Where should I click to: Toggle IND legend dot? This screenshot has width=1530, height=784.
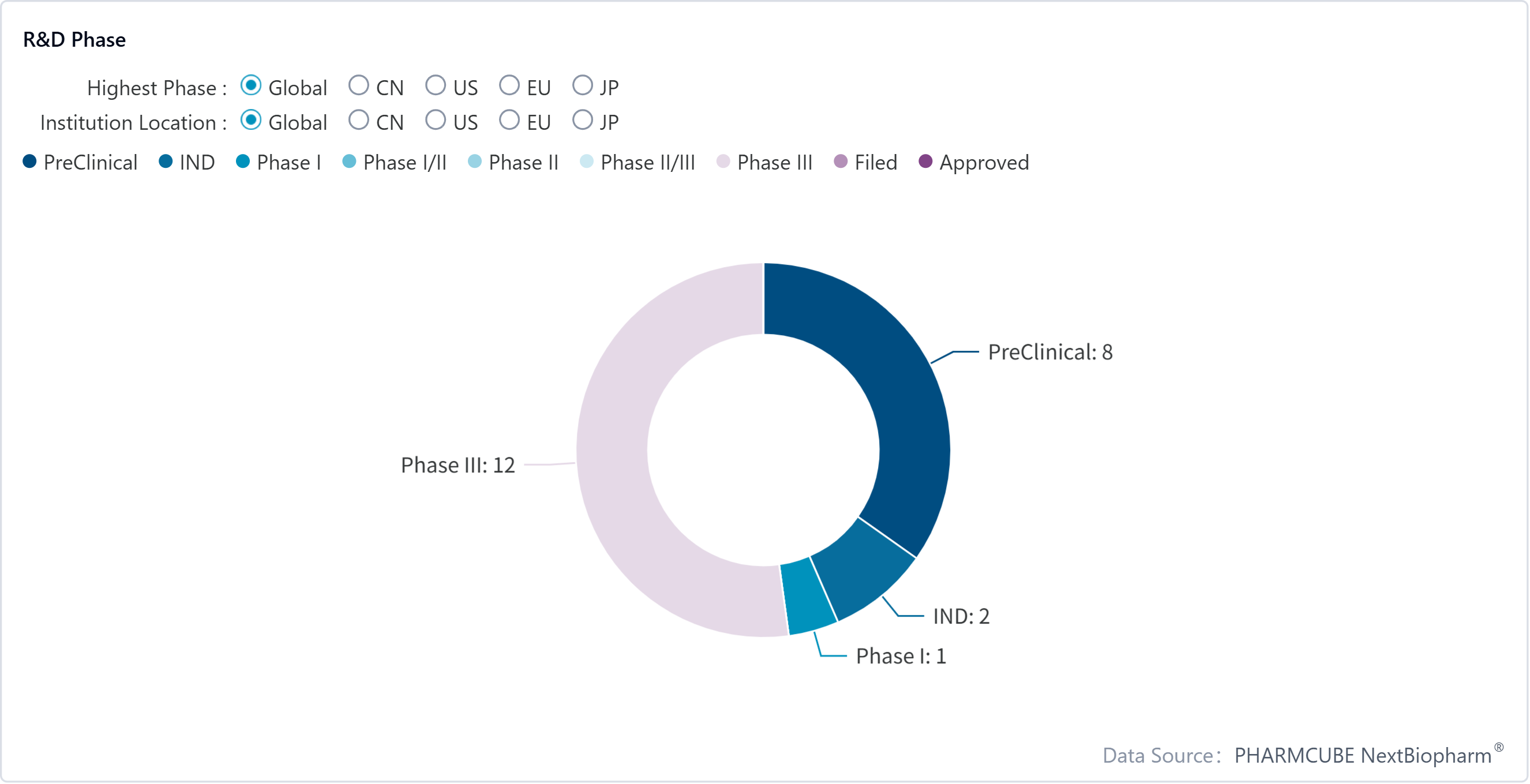pyautogui.click(x=166, y=162)
